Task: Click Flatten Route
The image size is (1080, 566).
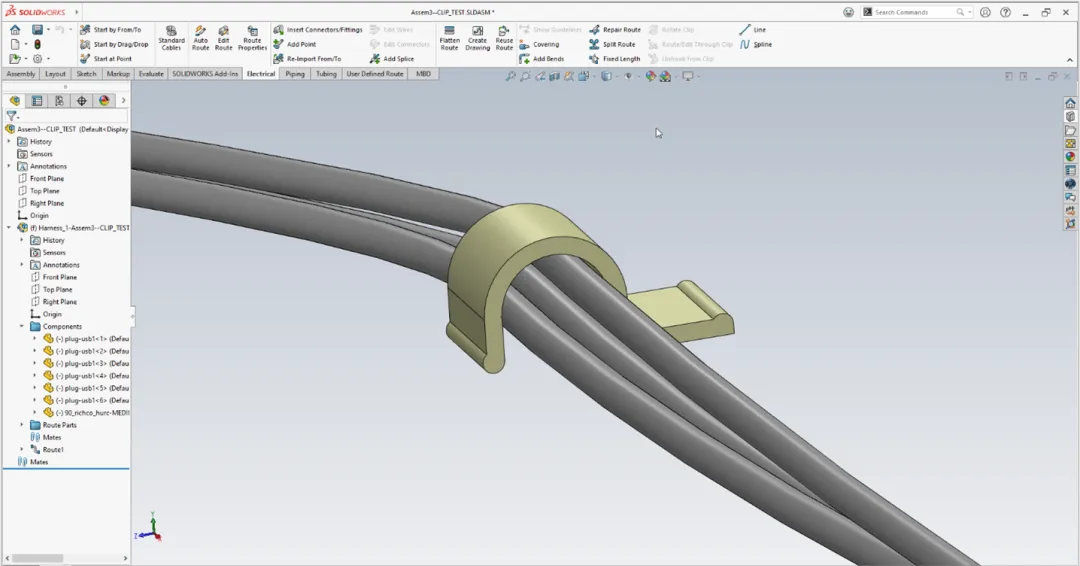Action: click(449, 38)
